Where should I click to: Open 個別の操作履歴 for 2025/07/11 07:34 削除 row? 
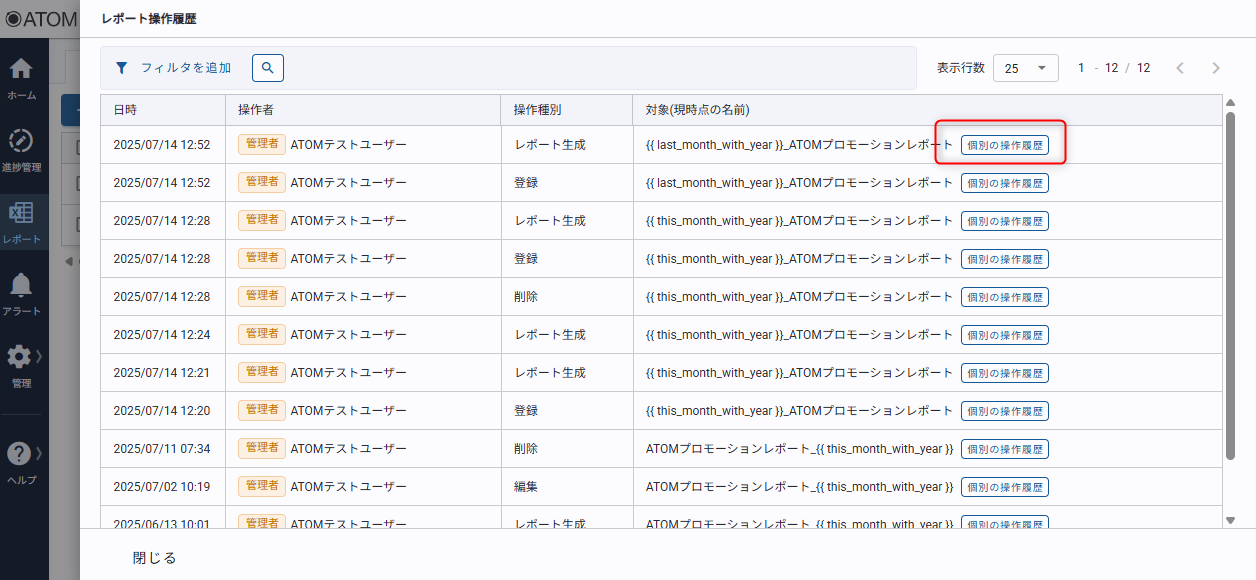click(1005, 449)
